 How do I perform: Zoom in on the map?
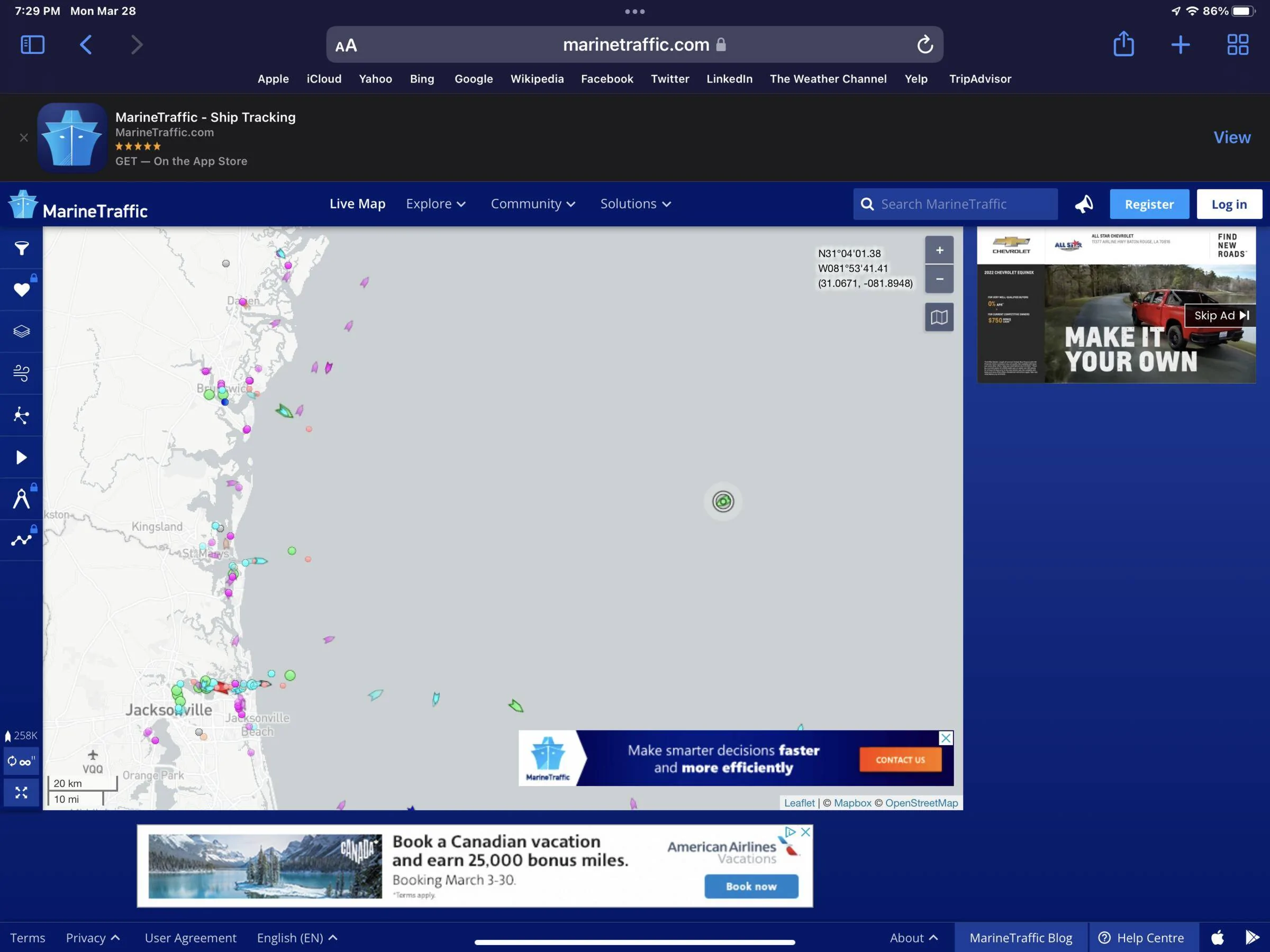[x=939, y=250]
